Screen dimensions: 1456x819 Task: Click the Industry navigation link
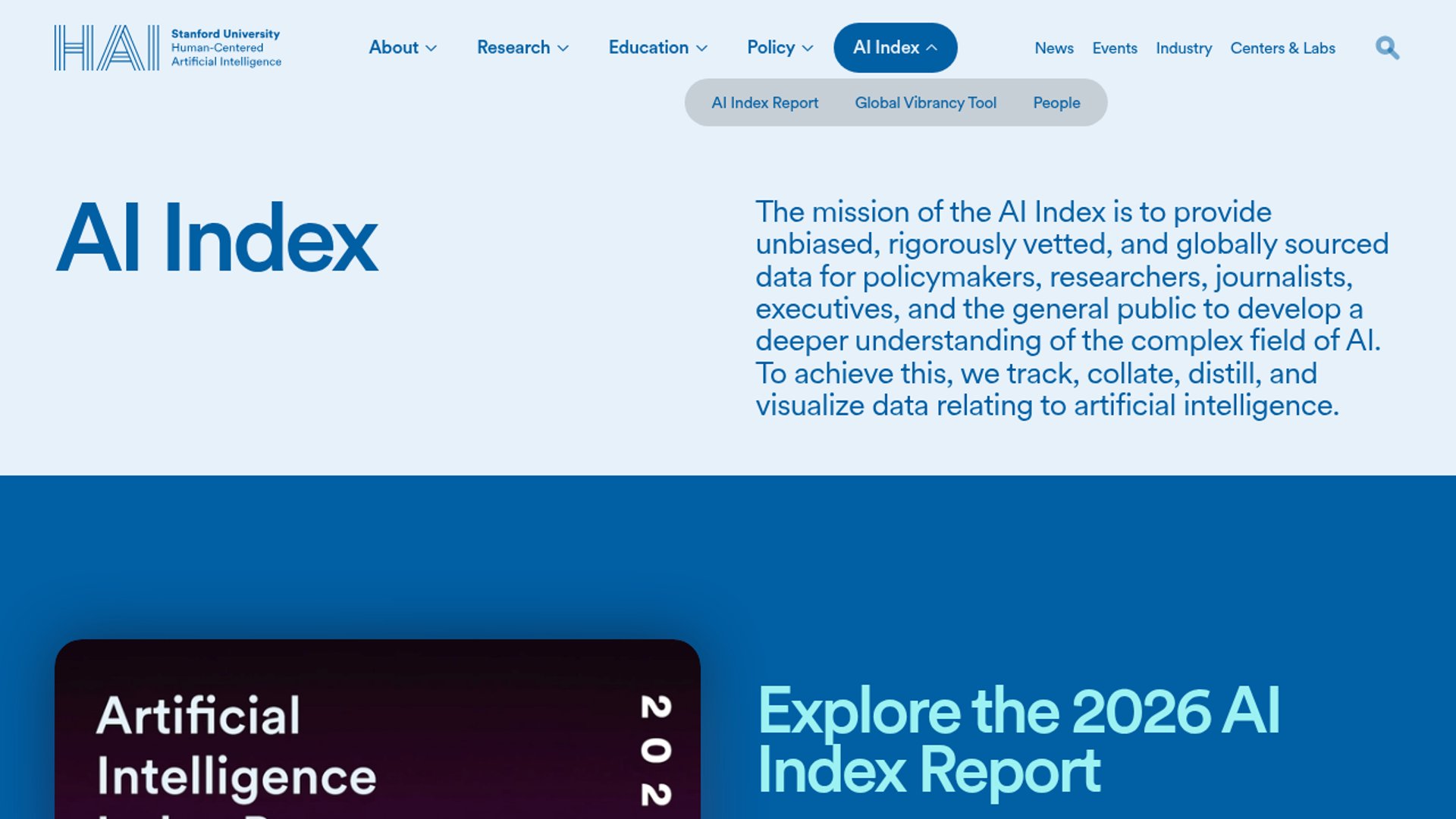(x=1184, y=49)
